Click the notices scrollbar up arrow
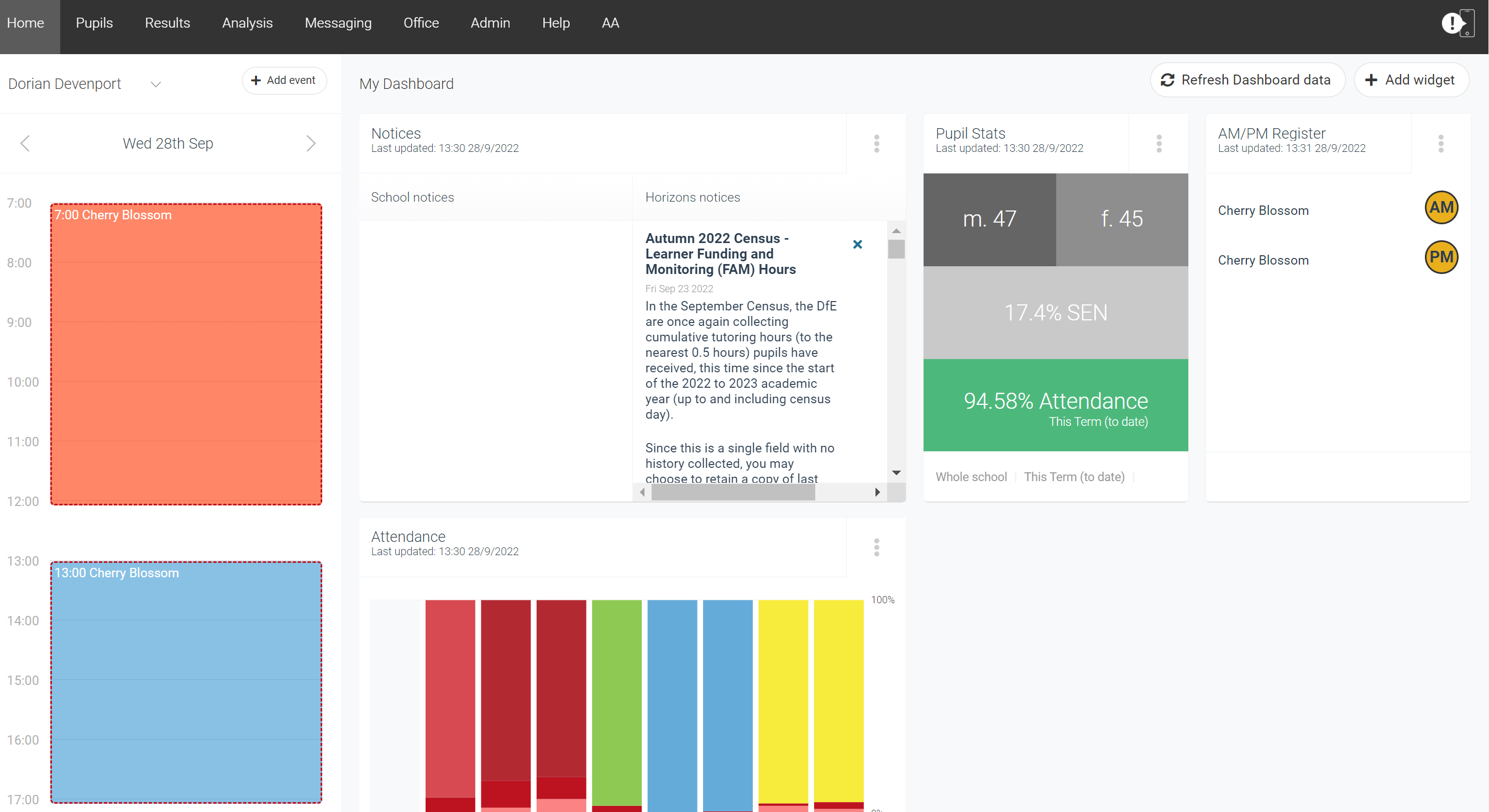1489x812 pixels. 896,230
